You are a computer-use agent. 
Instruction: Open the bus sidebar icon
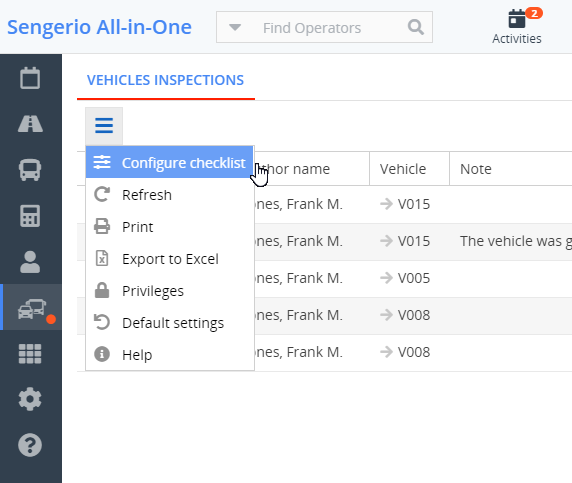coord(30,170)
